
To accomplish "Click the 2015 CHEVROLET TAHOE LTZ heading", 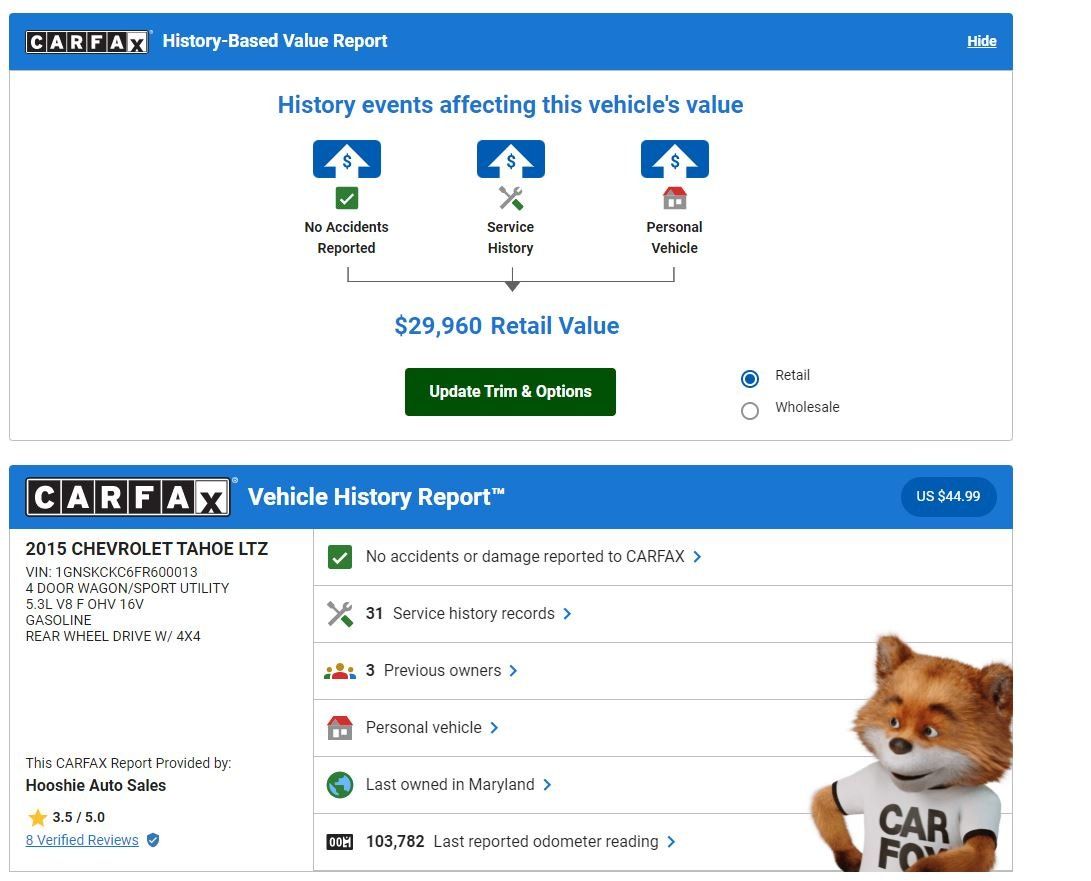I will (147, 549).
